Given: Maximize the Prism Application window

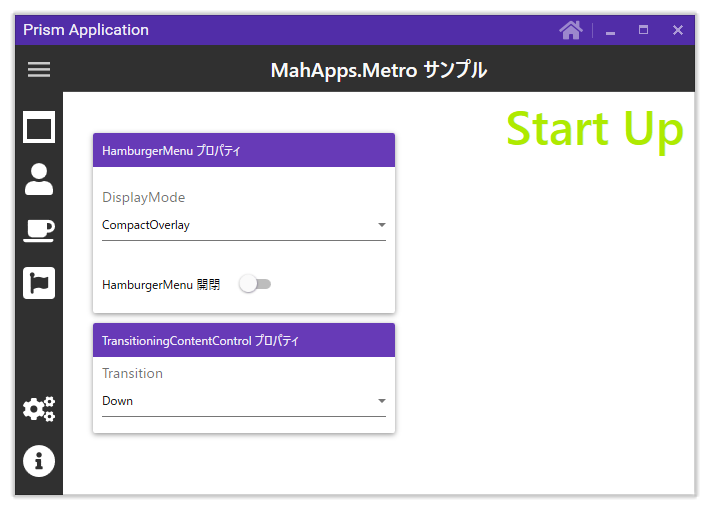Looking at the screenshot, I should [x=643, y=31].
